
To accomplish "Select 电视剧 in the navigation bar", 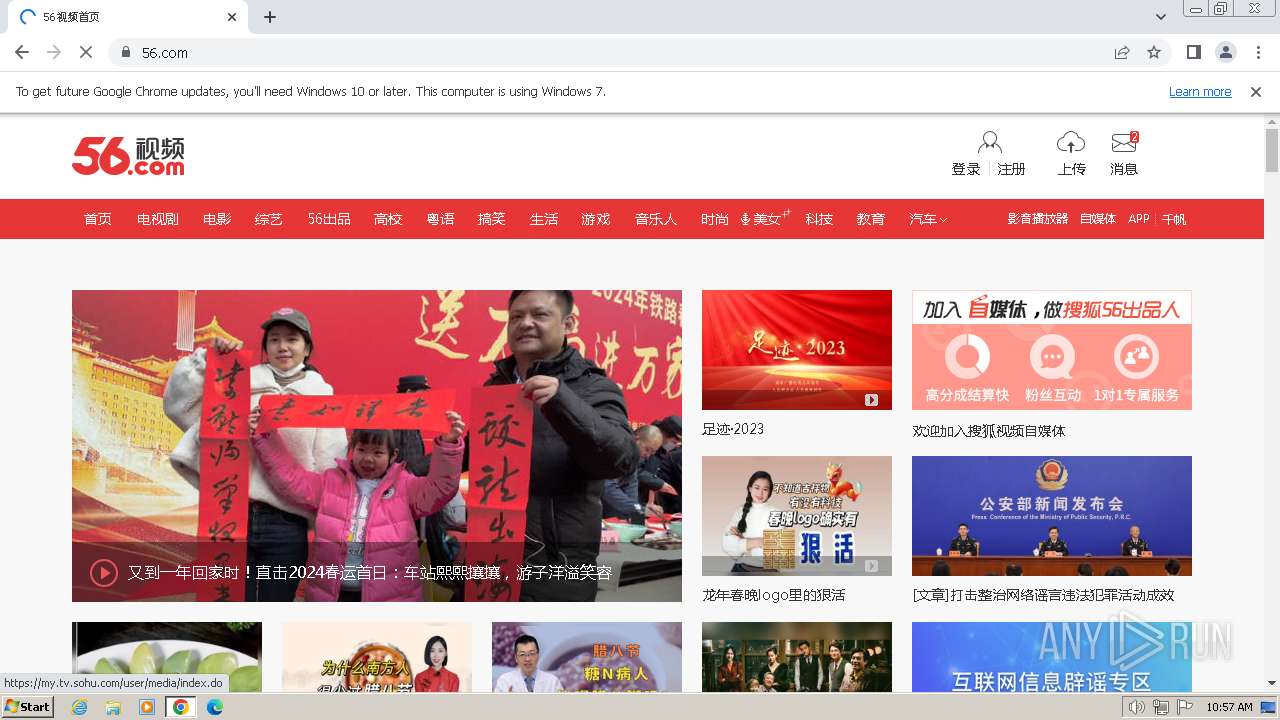I will point(158,219).
